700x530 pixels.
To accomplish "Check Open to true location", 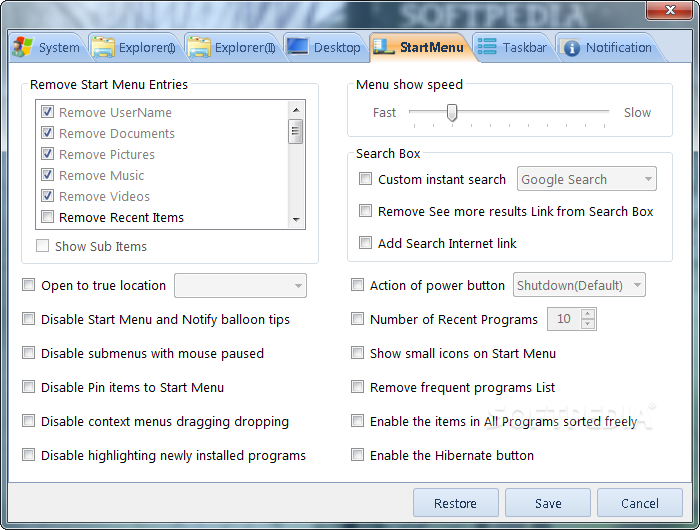I will (x=29, y=285).
